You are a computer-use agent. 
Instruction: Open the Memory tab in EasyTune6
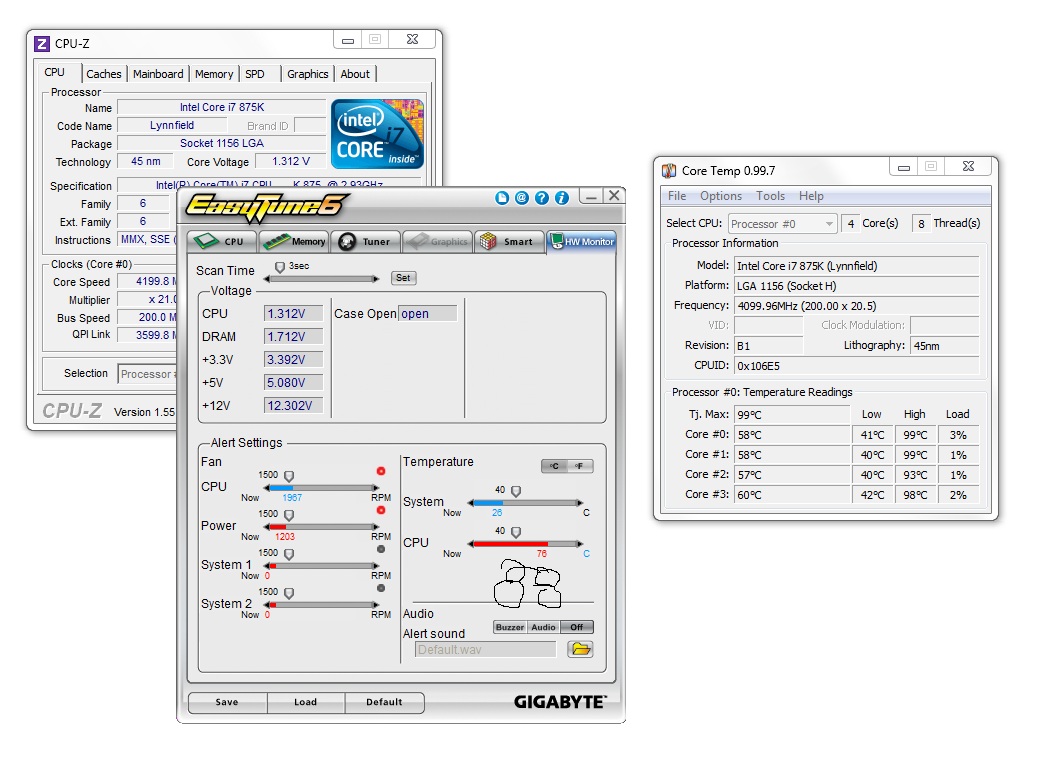[295, 242]
